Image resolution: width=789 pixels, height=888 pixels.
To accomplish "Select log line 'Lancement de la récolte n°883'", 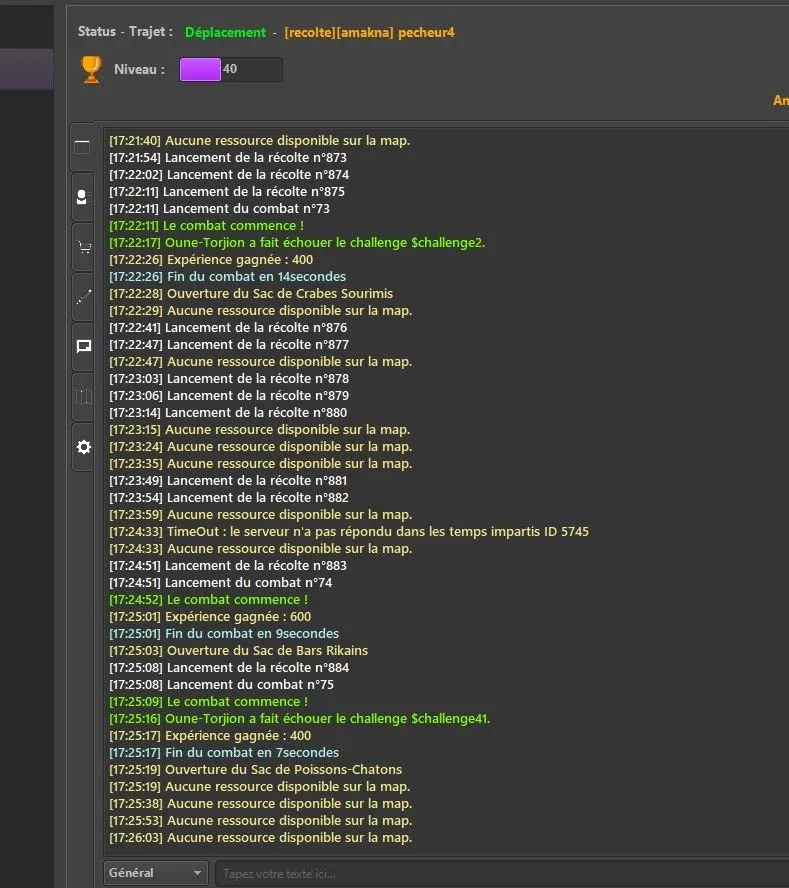I will 228,565.
